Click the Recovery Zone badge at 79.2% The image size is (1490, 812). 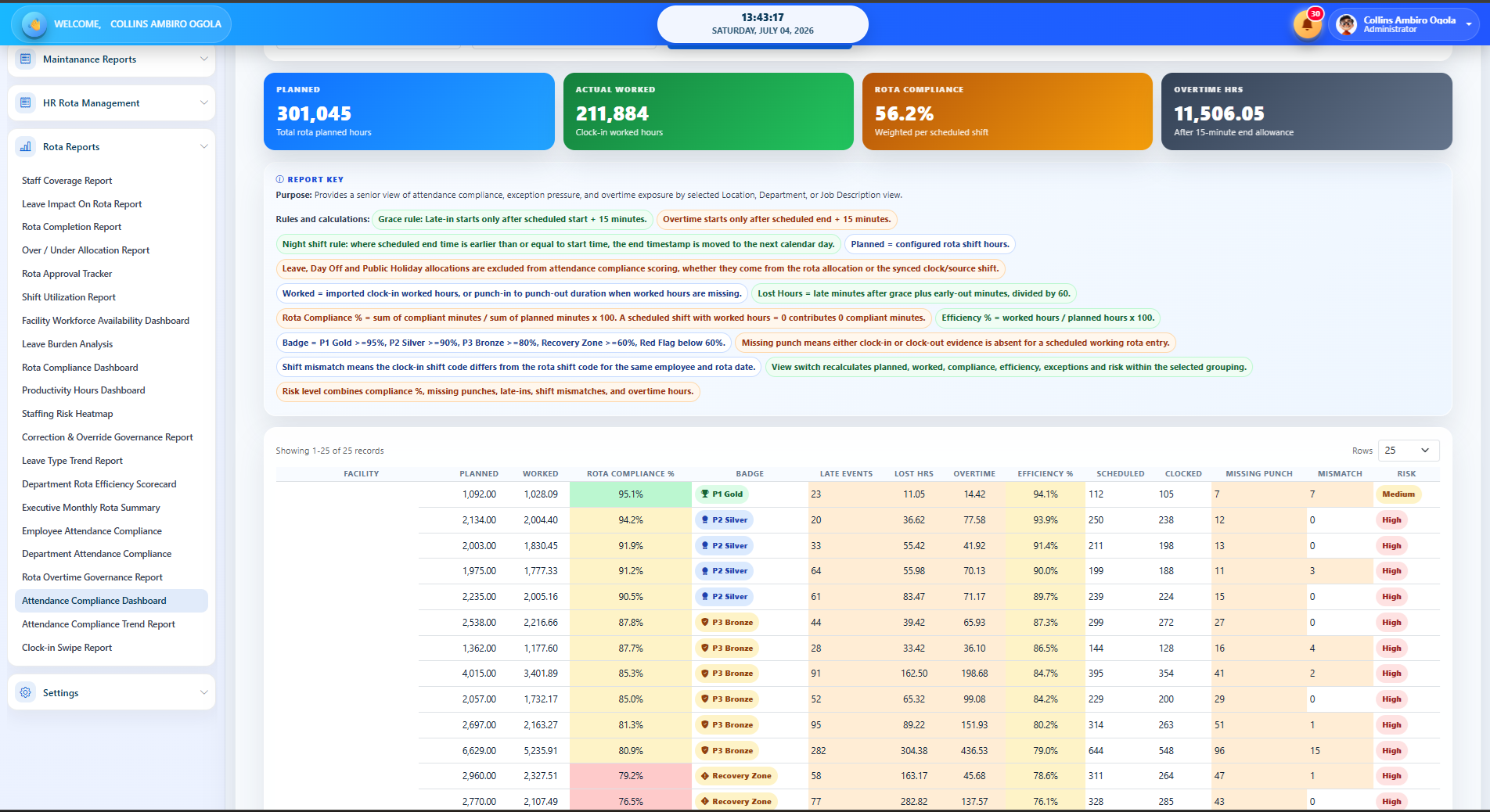(736, 776)
